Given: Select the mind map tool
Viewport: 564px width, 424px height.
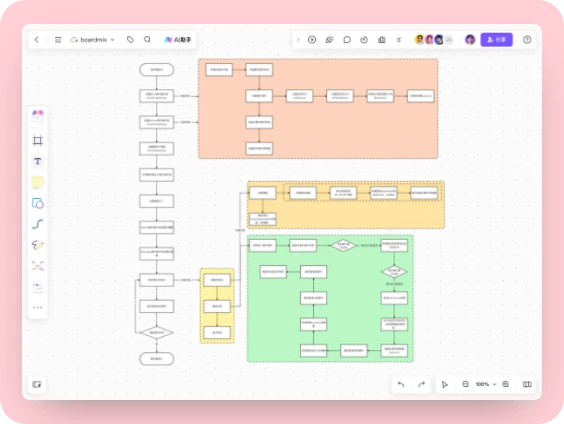Looking at the screenshot, I should point(38,266).
